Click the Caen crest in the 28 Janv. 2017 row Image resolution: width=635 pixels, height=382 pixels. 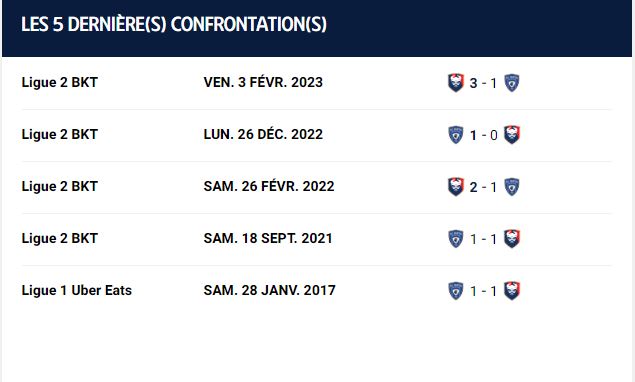coord(512,291)
